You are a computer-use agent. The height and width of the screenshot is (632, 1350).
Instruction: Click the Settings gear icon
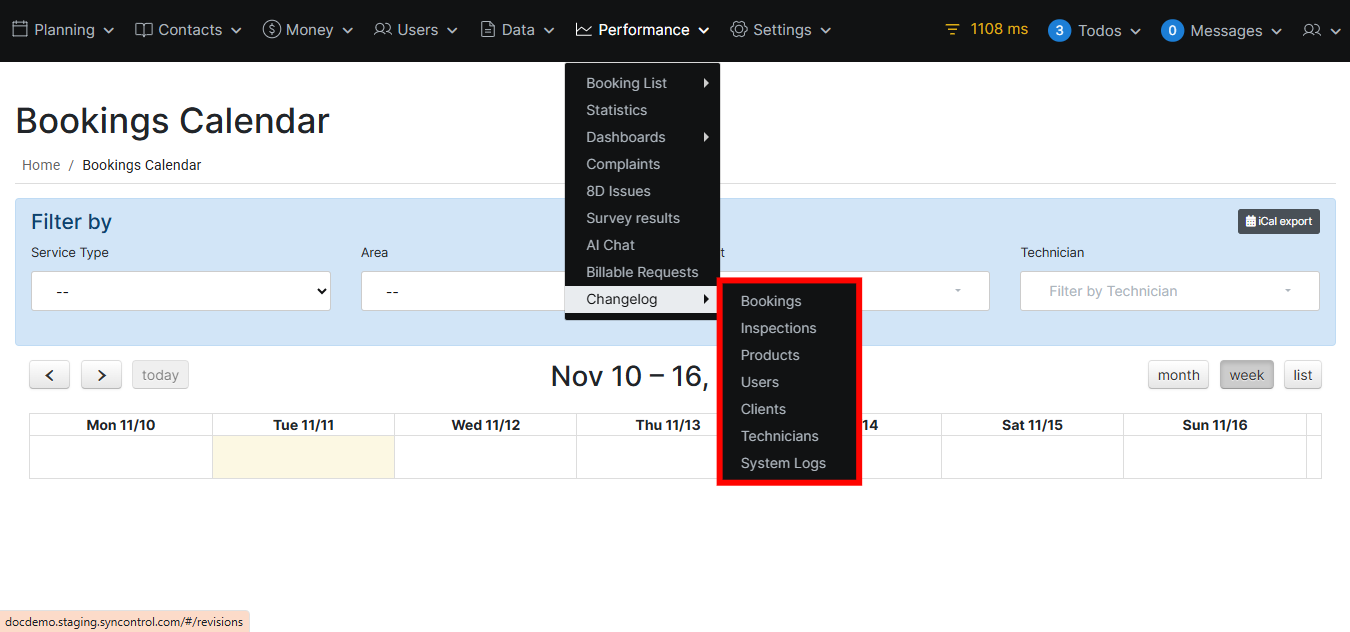[739, 30]
